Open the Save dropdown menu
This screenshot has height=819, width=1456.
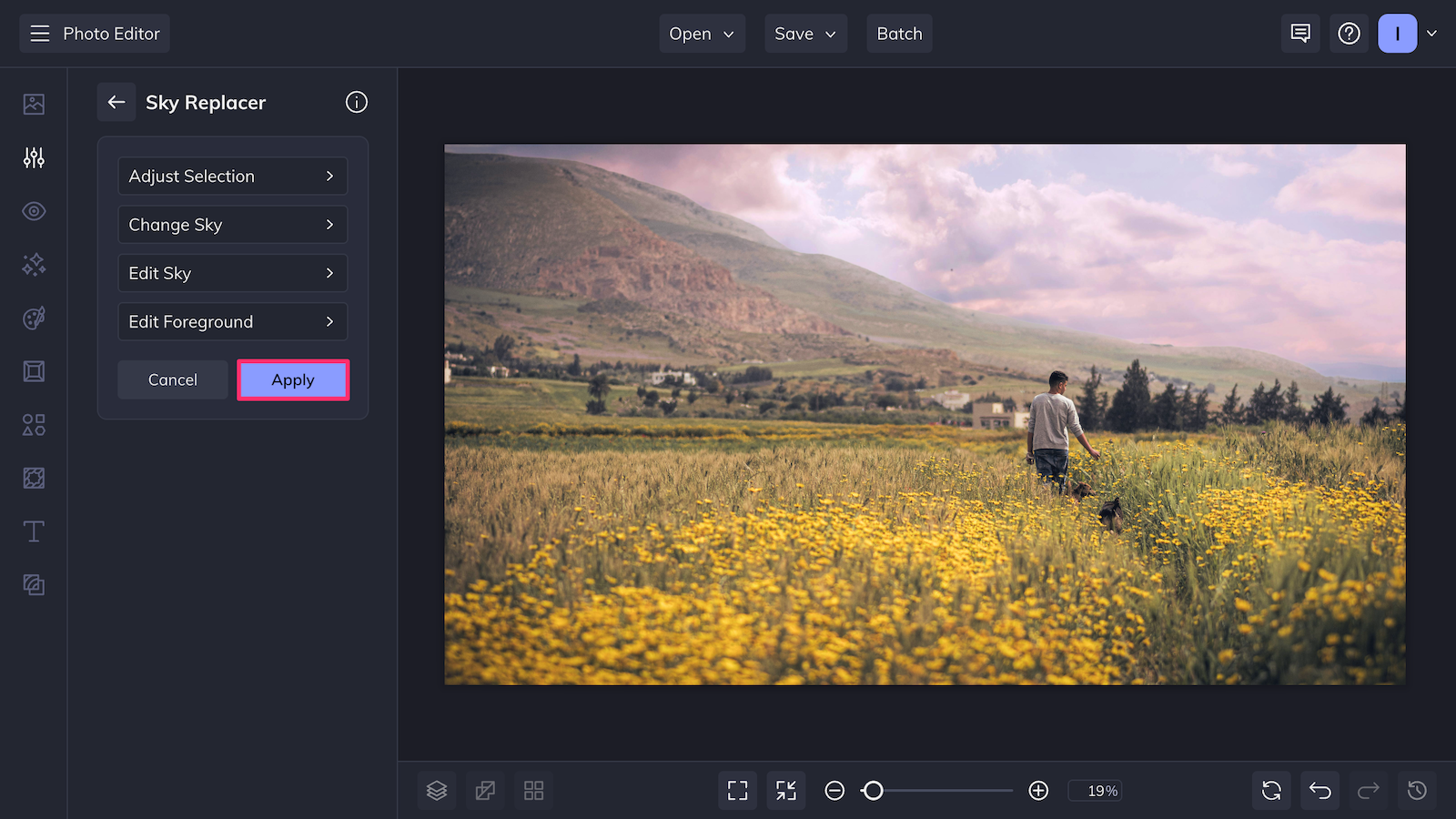pos(805,33)
